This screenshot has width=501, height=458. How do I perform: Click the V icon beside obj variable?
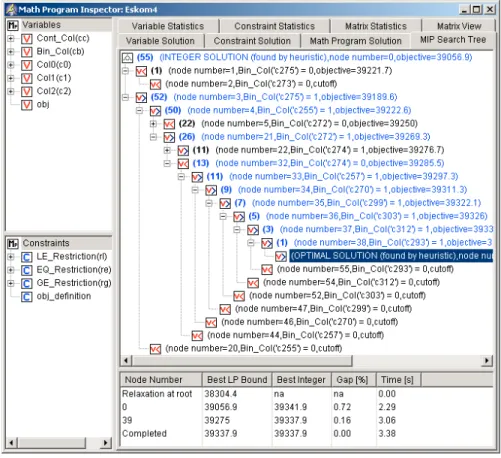[27, 105]
